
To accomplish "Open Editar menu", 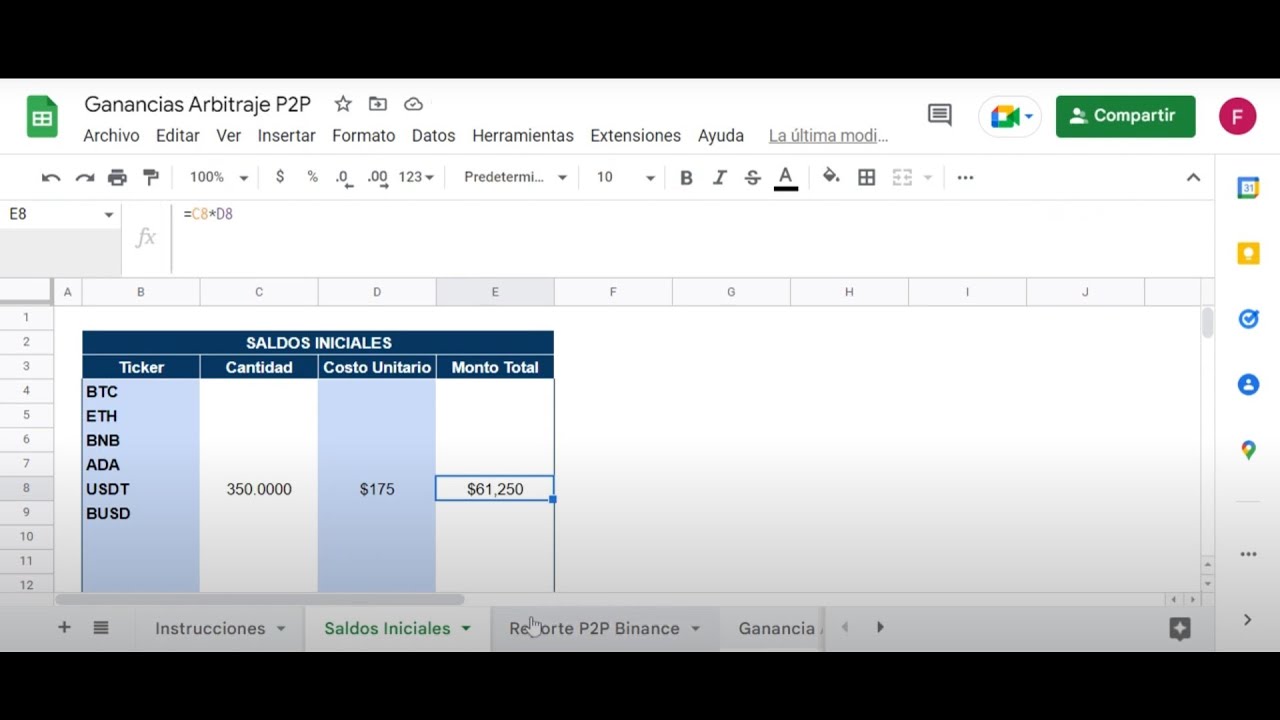I will click(178, 136).
